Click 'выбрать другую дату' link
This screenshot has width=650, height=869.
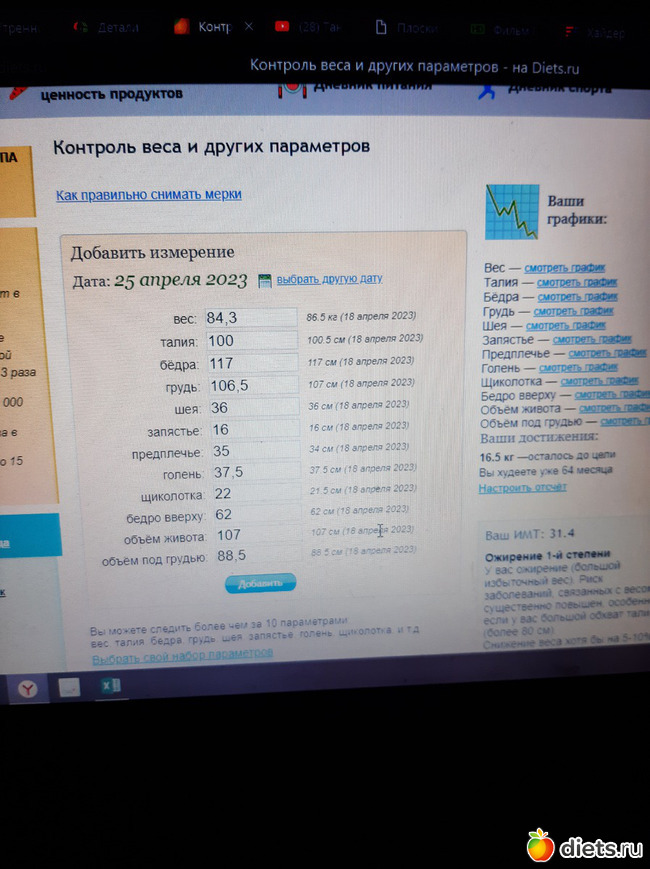pyautogui.click(x=329, y=279)
